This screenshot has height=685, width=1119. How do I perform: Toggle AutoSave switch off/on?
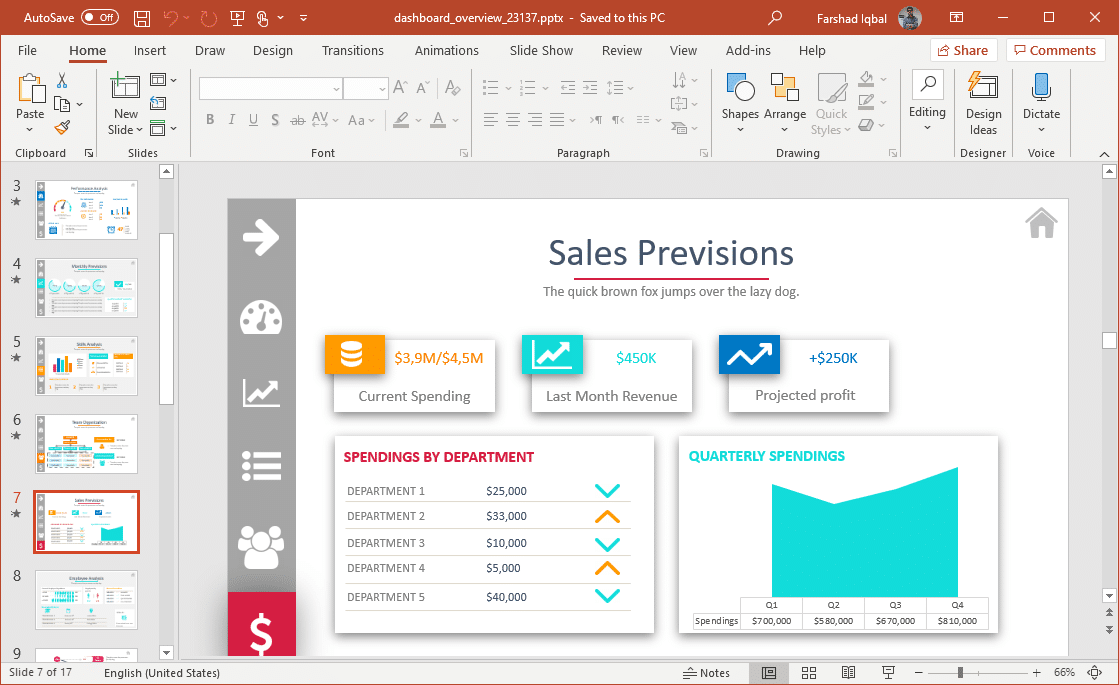(100, 18)
